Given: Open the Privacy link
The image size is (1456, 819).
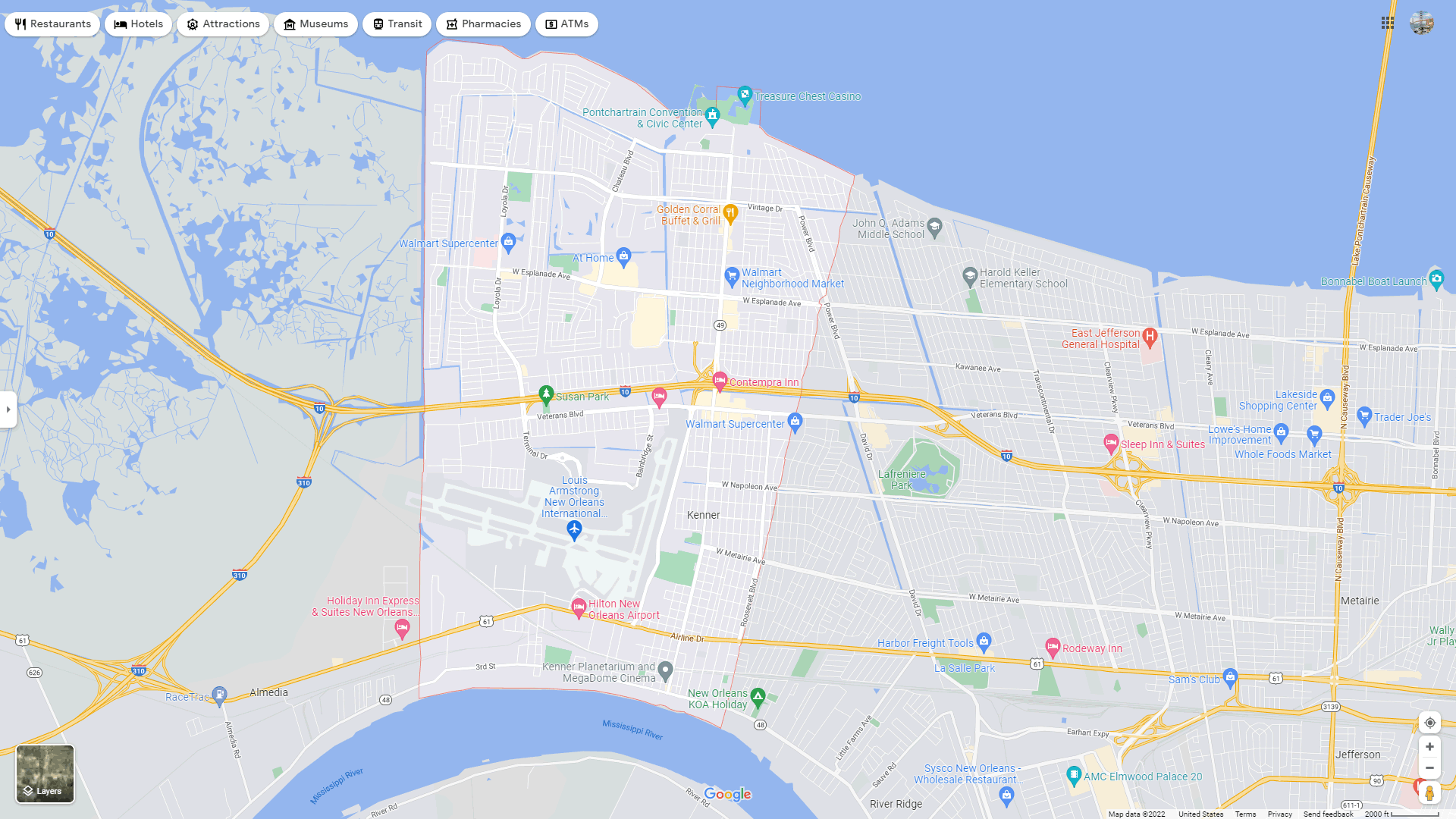Looking at the screenshot, I should click(1279, 814).
